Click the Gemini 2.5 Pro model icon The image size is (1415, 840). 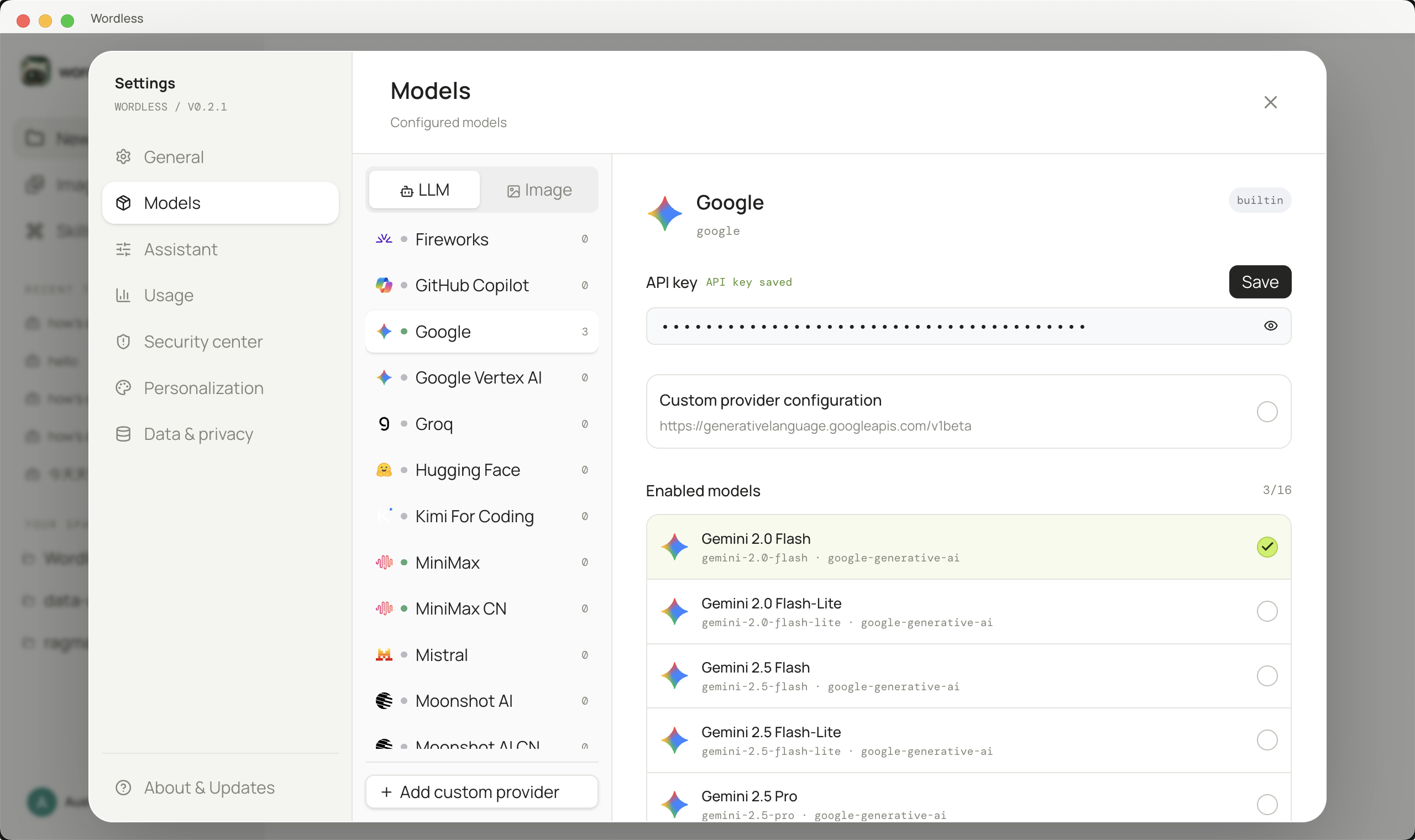pyautogui.click(x=675, y=804)
